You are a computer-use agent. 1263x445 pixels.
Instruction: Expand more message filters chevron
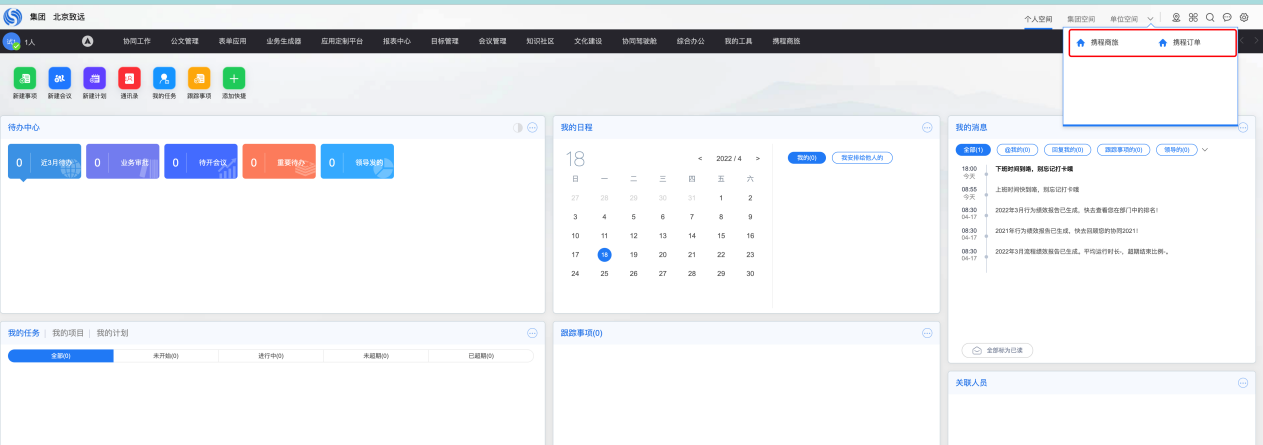pos(1205,150)
